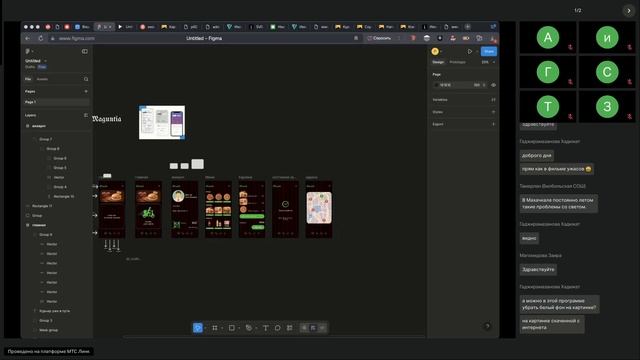The image size is (640, 360).
Task: Click the Спросить button in browser toolbar
Action: pyautogui.click(x=379, y=38)
